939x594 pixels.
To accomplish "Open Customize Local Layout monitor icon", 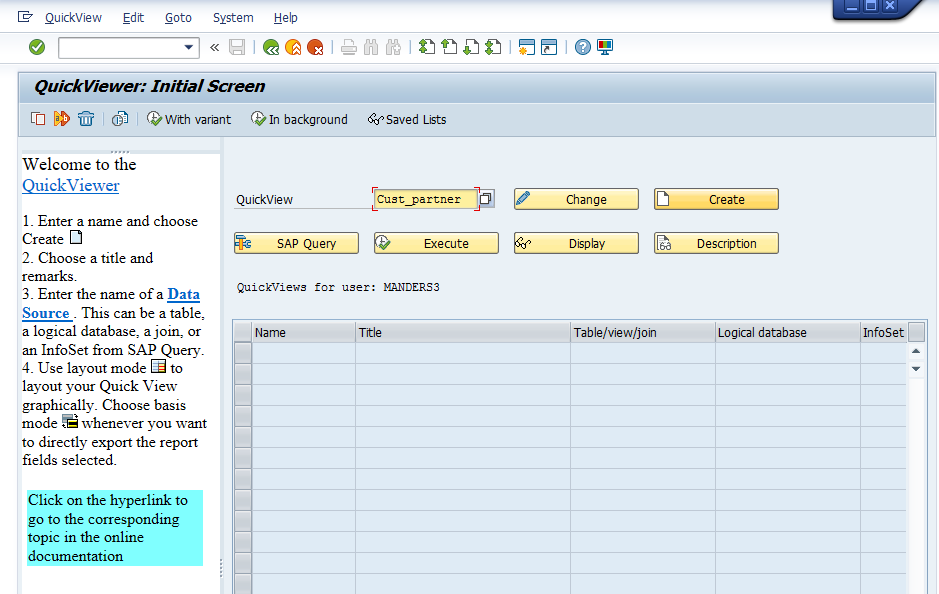I will click(x=605, y=47).
